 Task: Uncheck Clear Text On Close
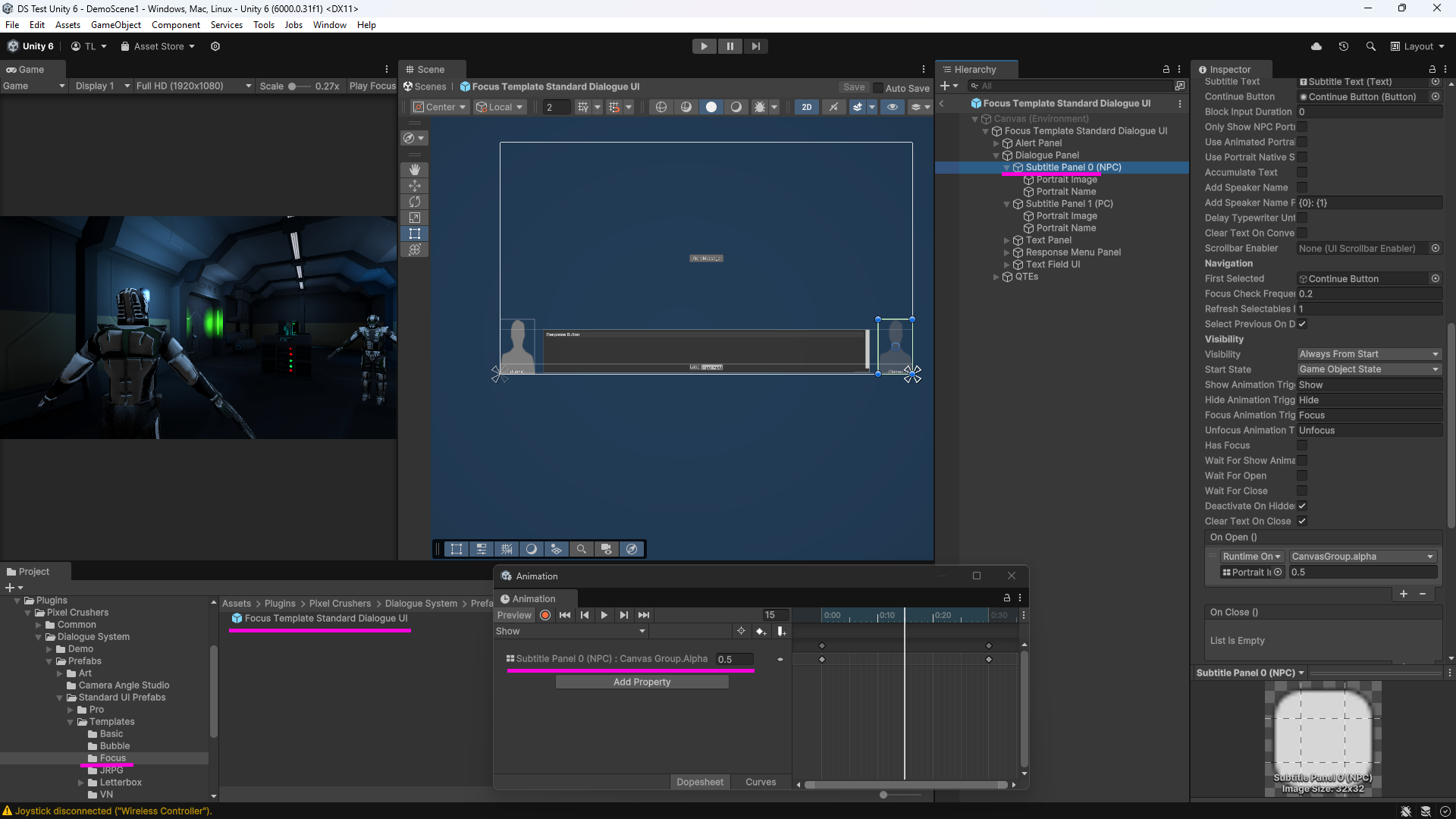pos(1302,521)
